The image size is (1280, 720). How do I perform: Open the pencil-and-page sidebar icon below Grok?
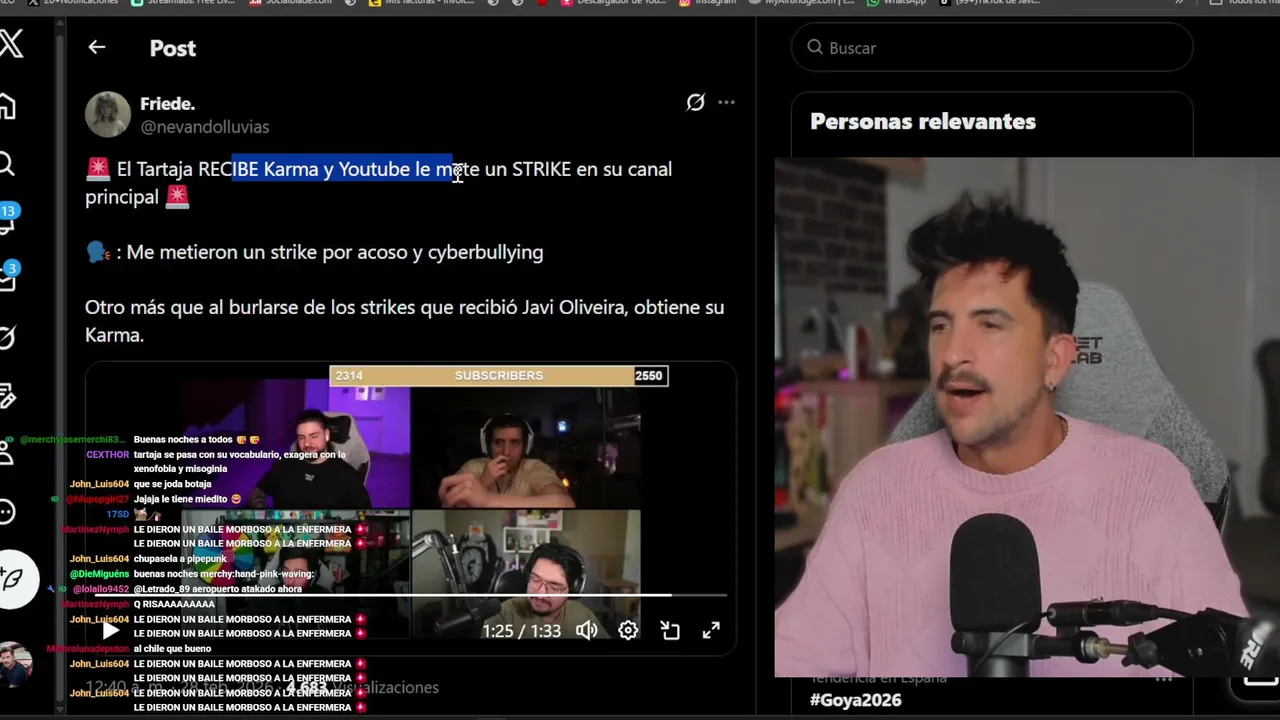click(x=7, y=396)
